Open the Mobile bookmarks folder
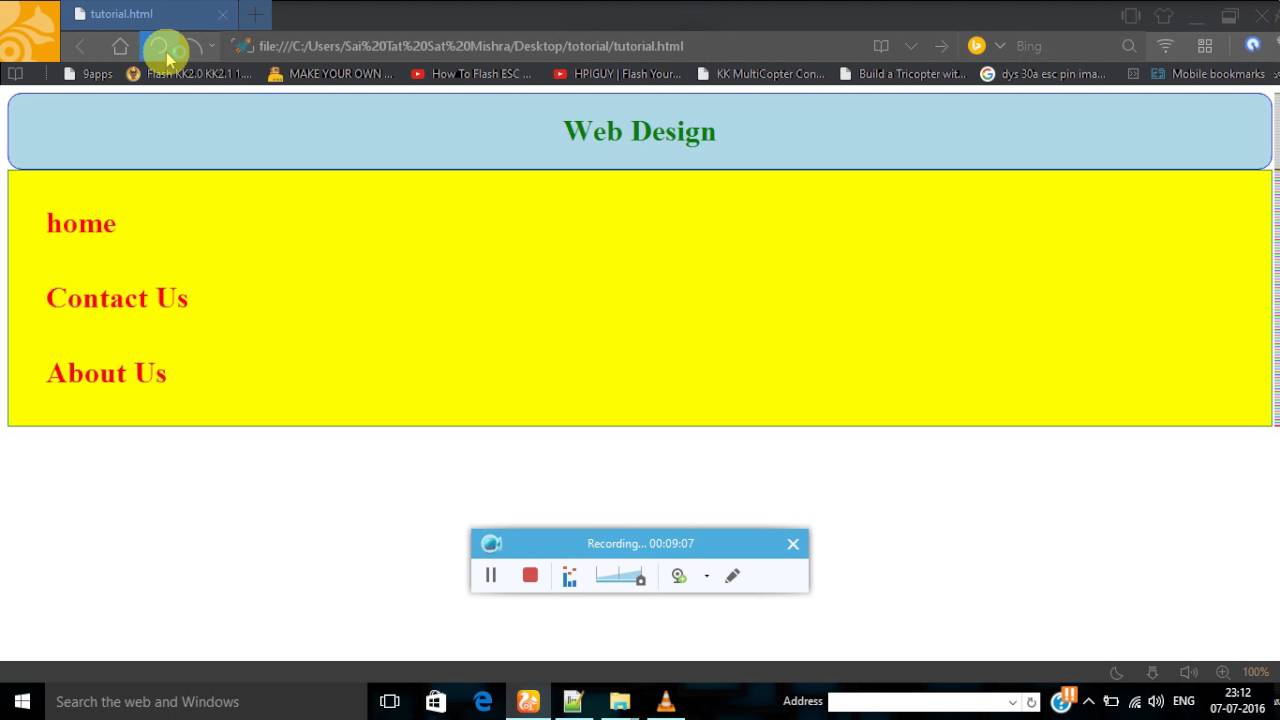Viewport: 1280px width, 720px height. click(1208, 74)
